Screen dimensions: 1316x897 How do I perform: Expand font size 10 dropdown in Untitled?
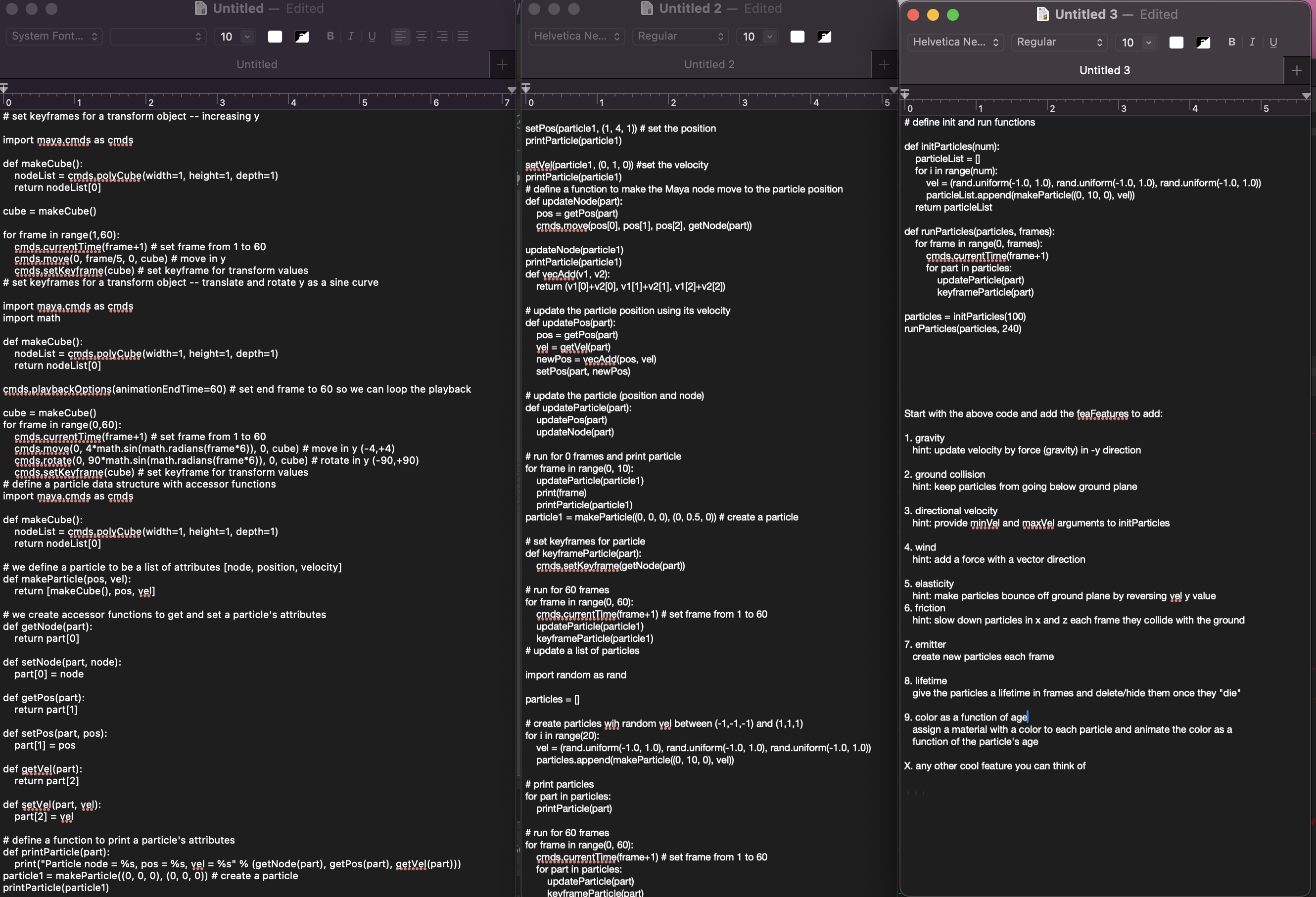coord(247,36)
